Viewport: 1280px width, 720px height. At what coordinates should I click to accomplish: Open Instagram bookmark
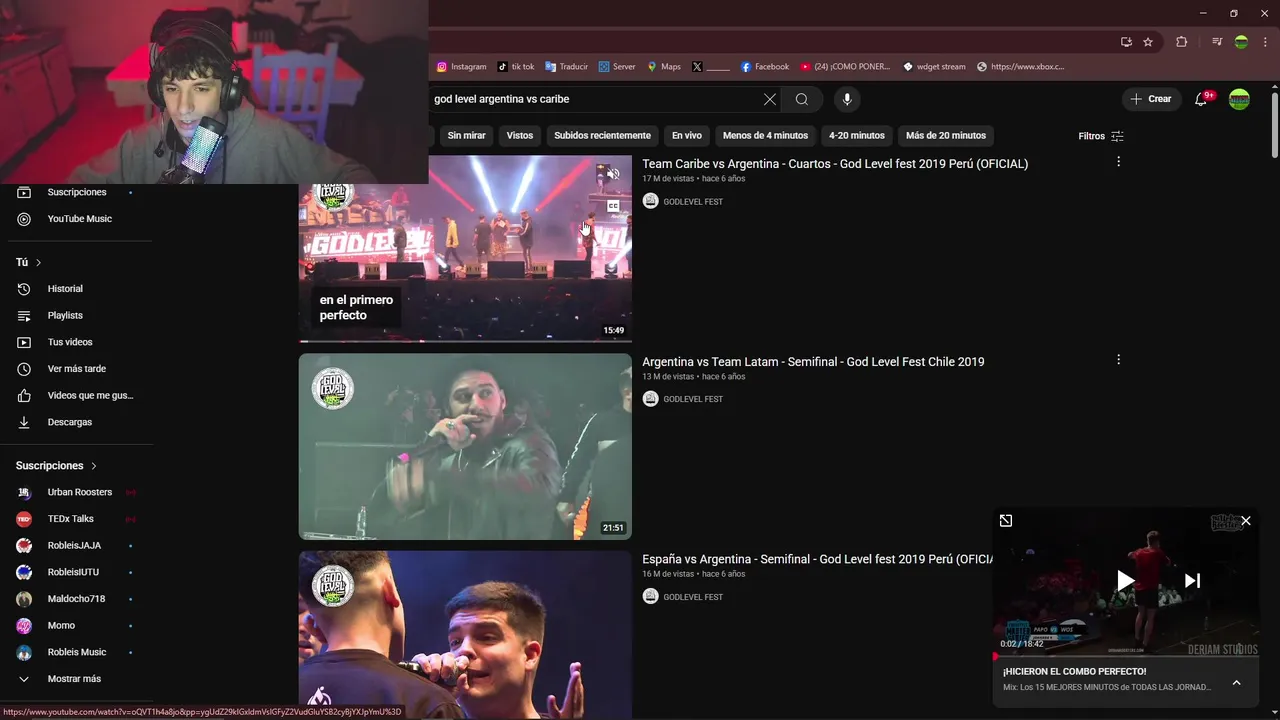461,67
